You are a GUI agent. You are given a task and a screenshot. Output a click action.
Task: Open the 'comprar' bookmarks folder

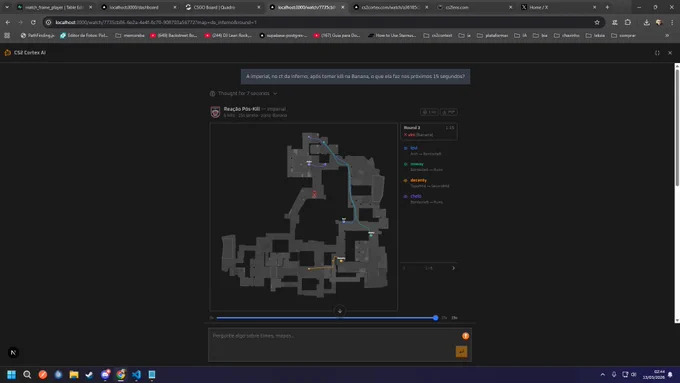tap(623, 36)
